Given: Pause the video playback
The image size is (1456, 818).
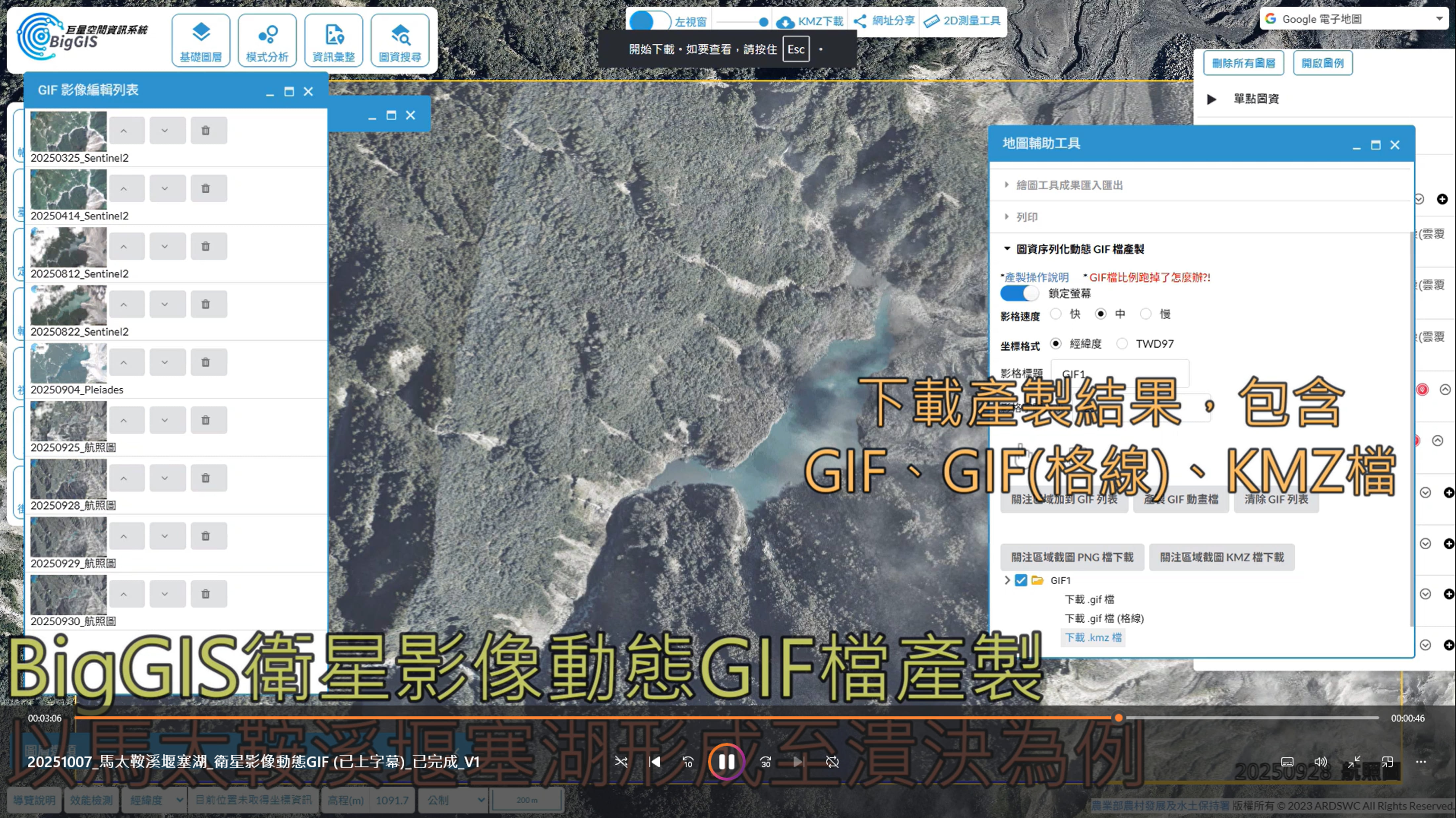Looking at the screenshot, I should (726, 761).
